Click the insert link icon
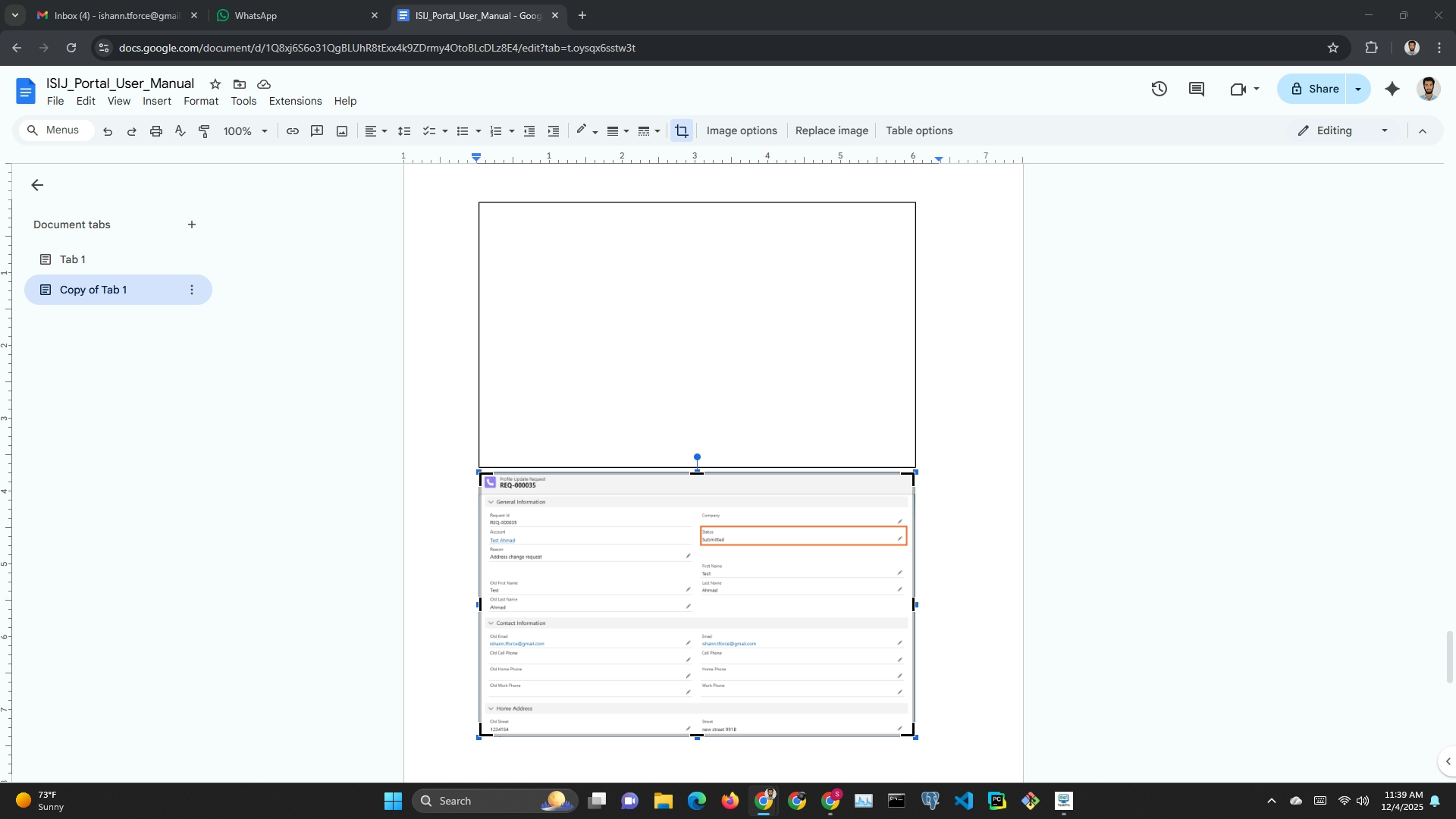 (292, 131)
